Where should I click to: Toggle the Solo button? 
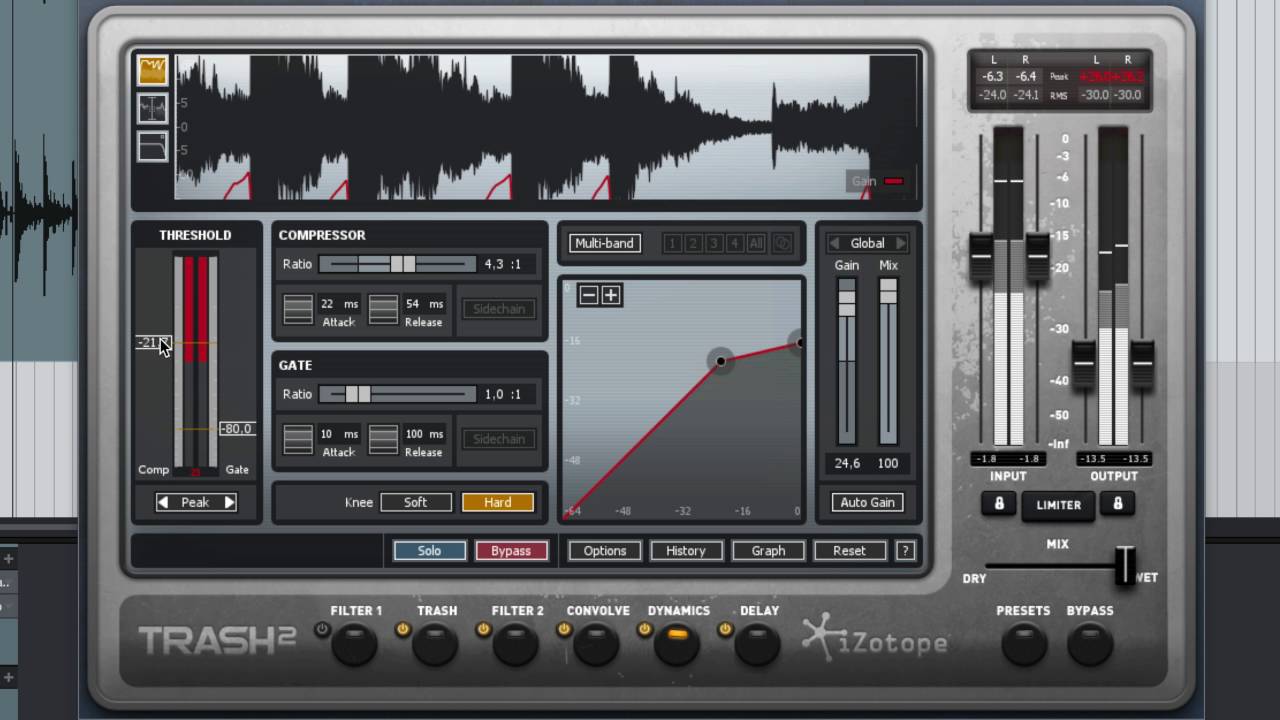(x=429, y=551)
